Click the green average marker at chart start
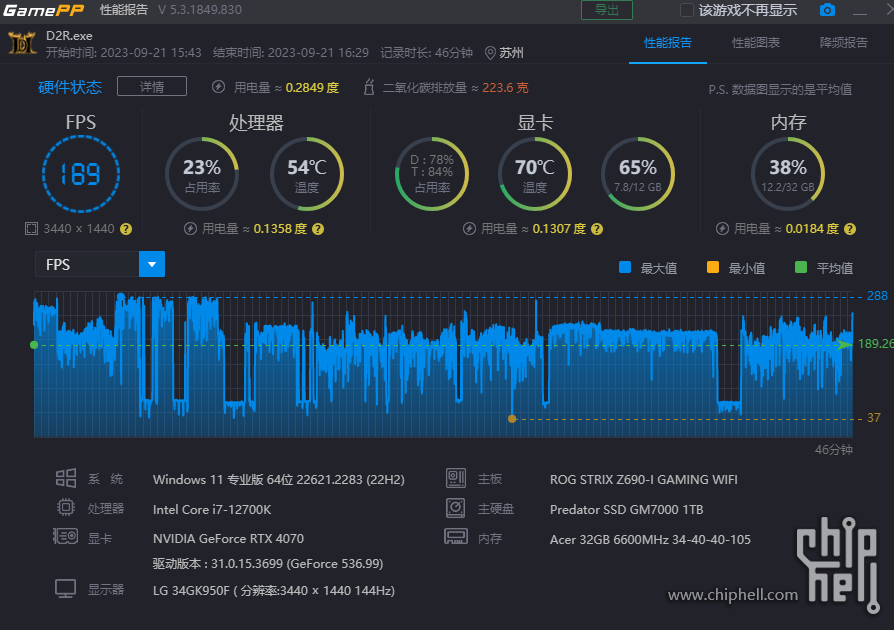Image resolution: width=894 pixels, height=630 pixels. tap(34, 345)
